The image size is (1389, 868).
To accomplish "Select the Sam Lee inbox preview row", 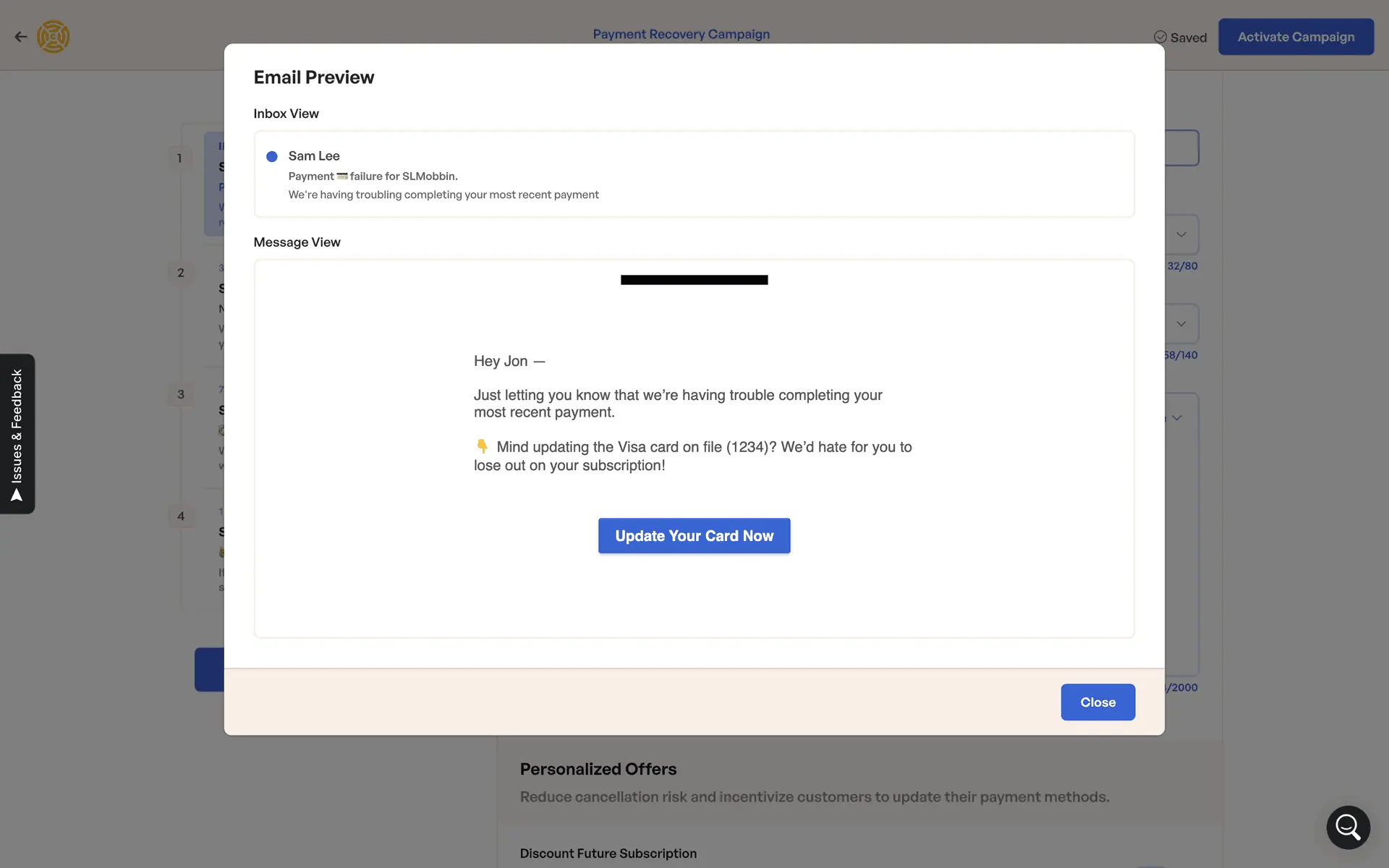I will (693, 174).
